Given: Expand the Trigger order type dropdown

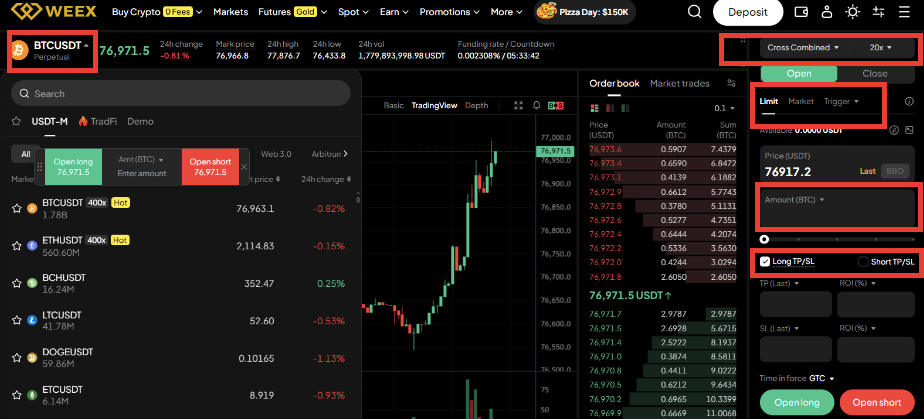Looking at the screenshot, I should click(841, 101).
